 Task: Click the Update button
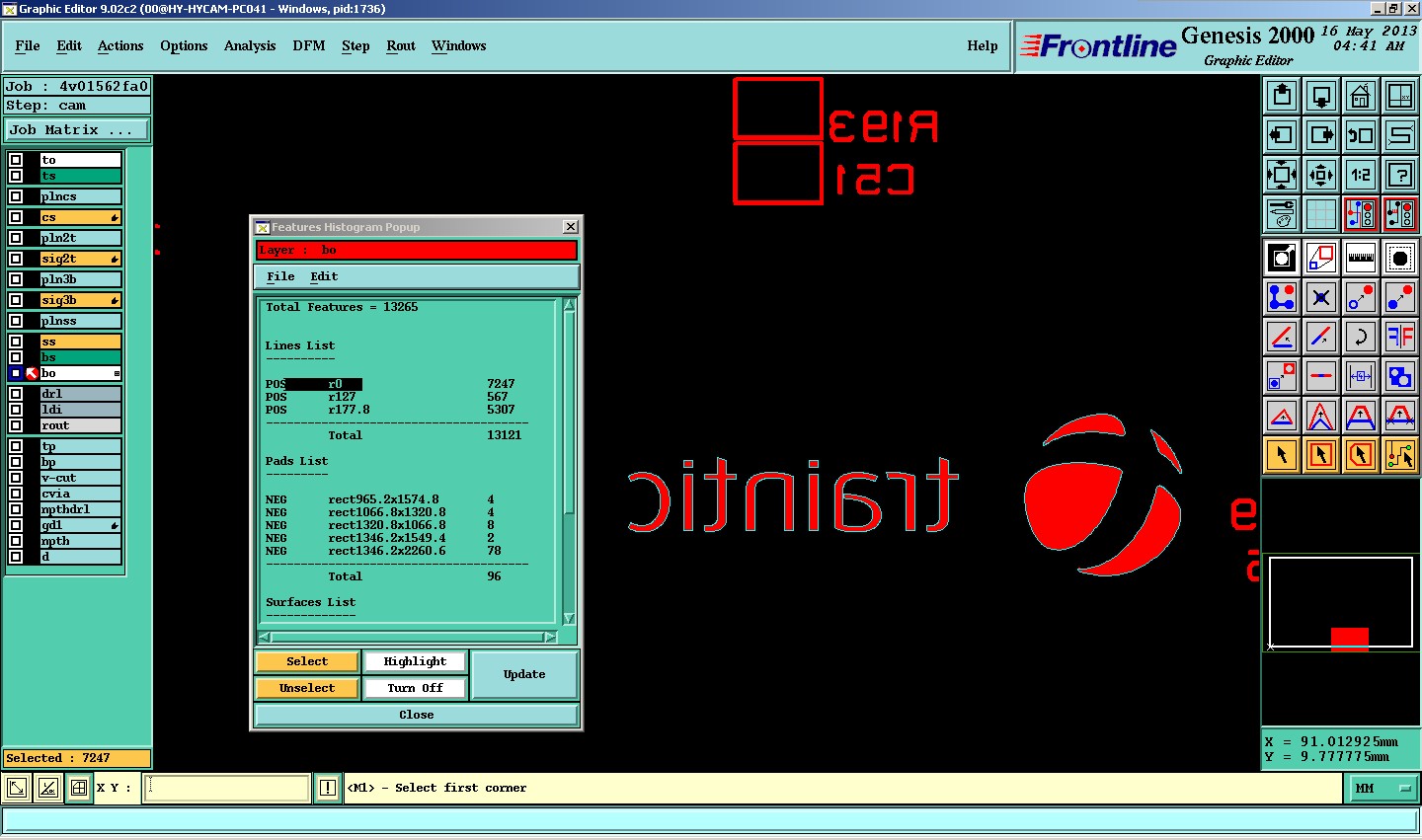(524, 674)
